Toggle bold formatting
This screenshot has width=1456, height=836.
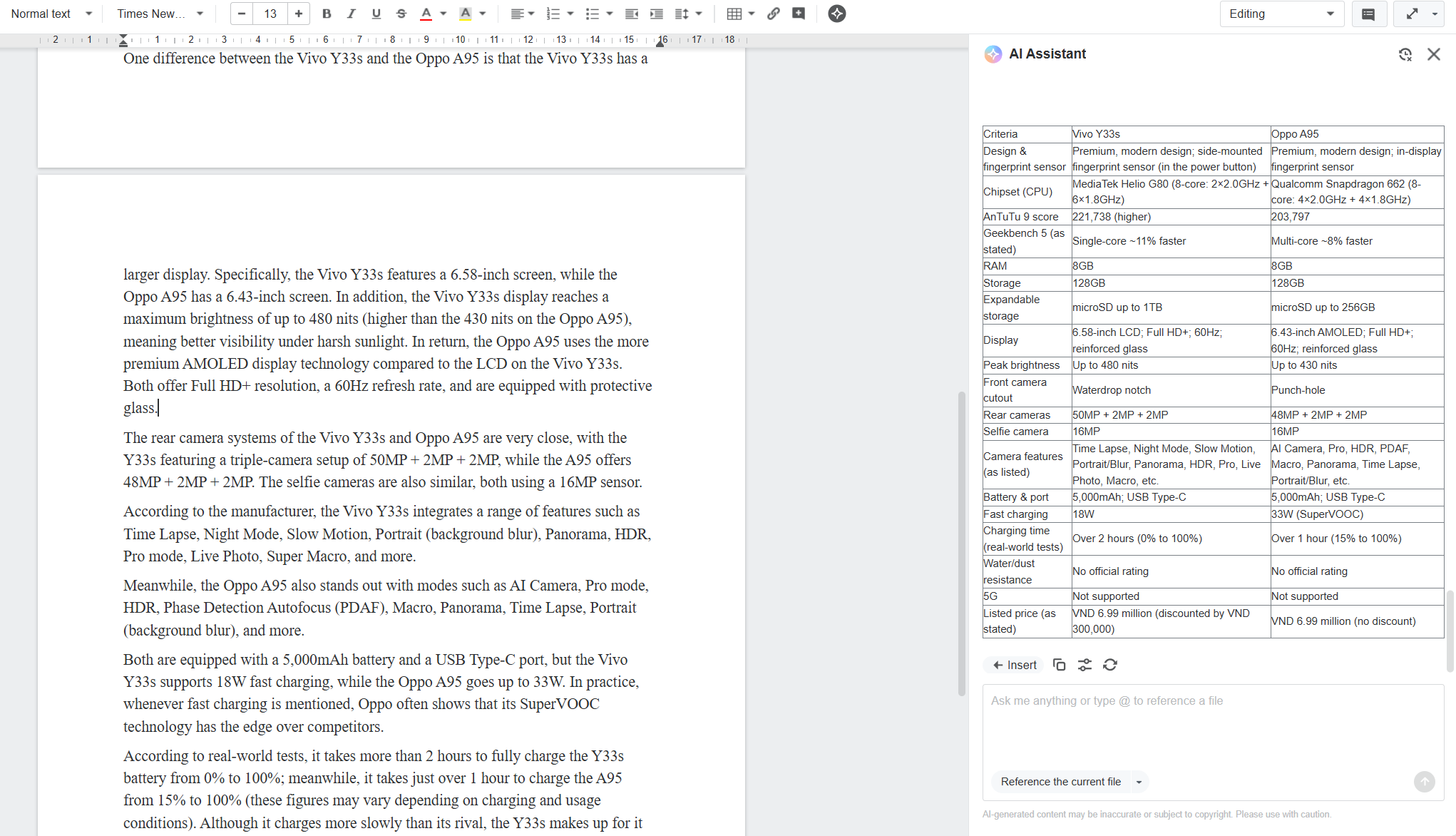coord(327,14)
